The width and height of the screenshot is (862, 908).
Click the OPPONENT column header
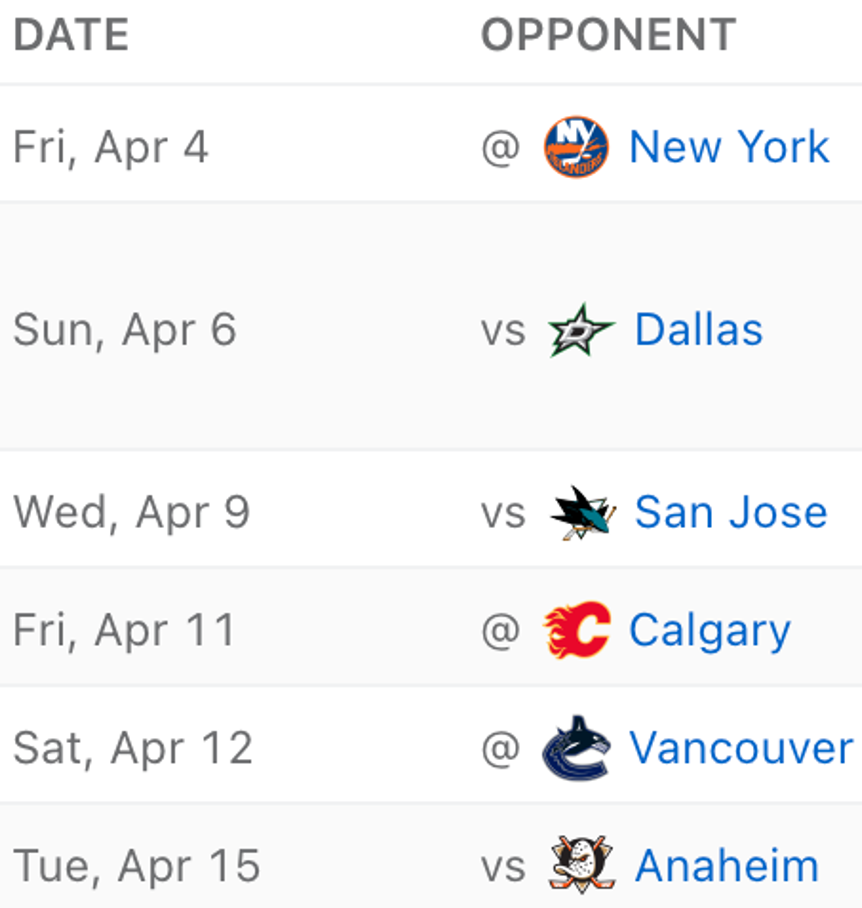tap(608, 36)
